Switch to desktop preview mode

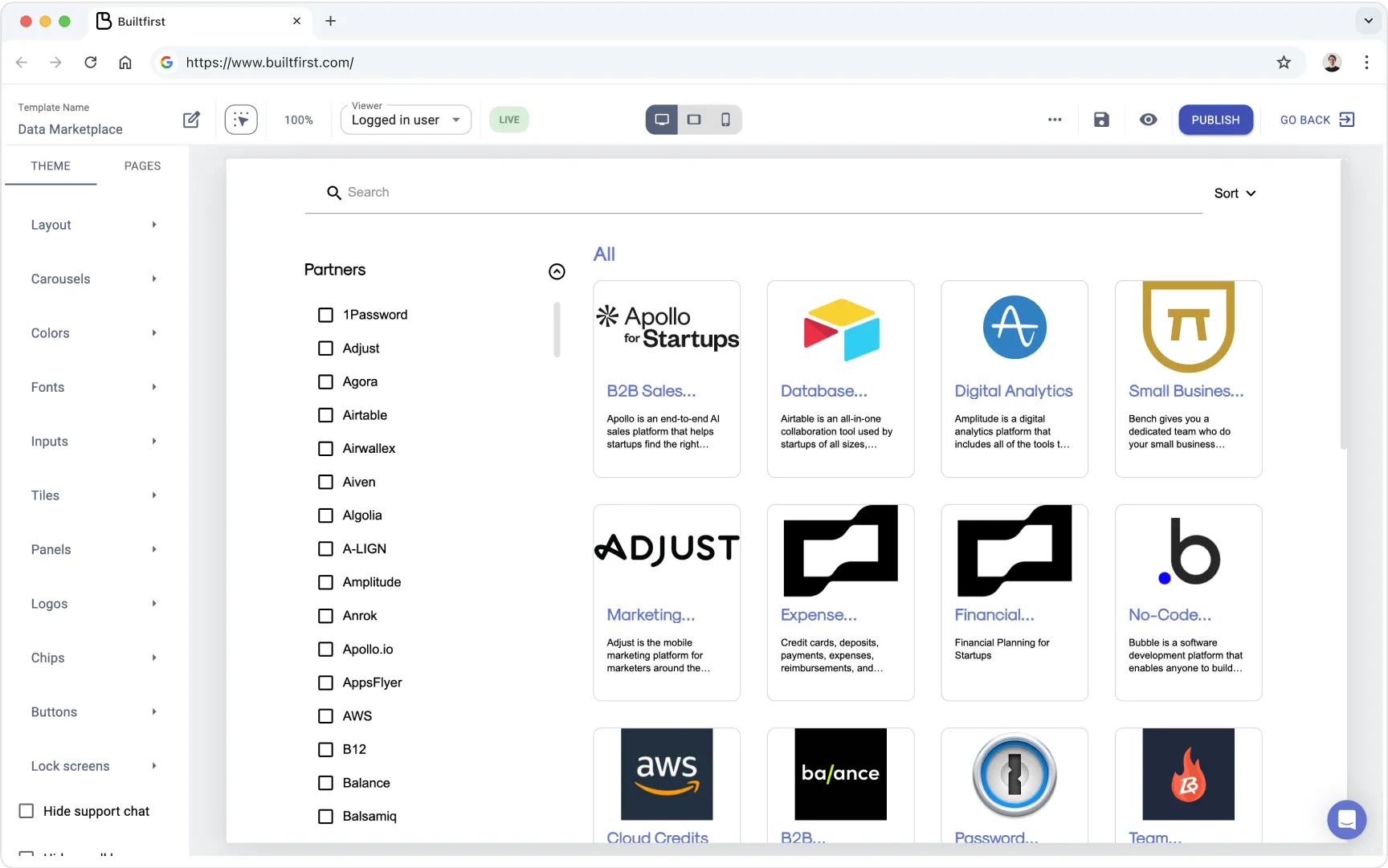pos(662,120)
